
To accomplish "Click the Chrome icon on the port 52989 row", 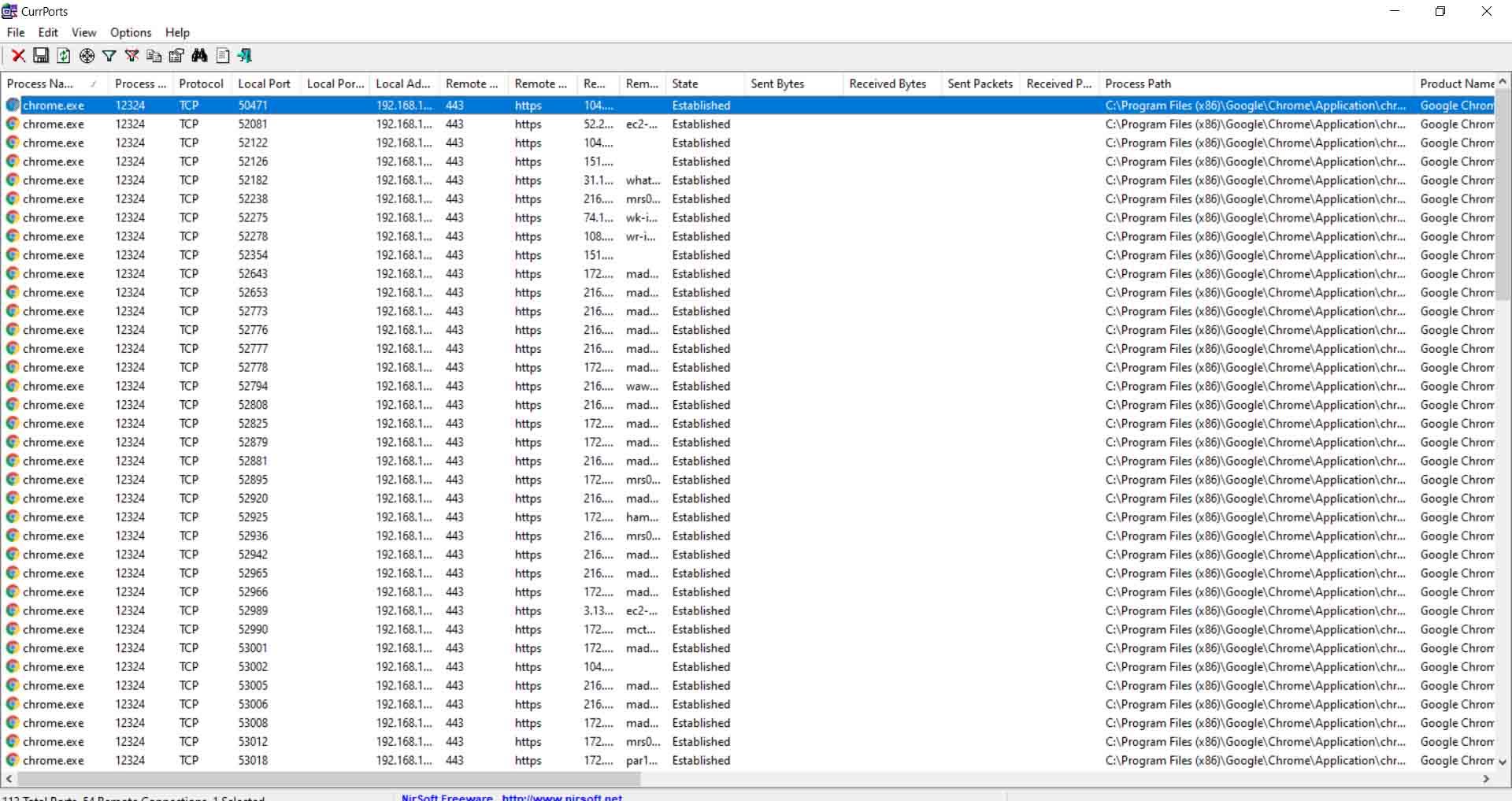I will click(13, 610).
